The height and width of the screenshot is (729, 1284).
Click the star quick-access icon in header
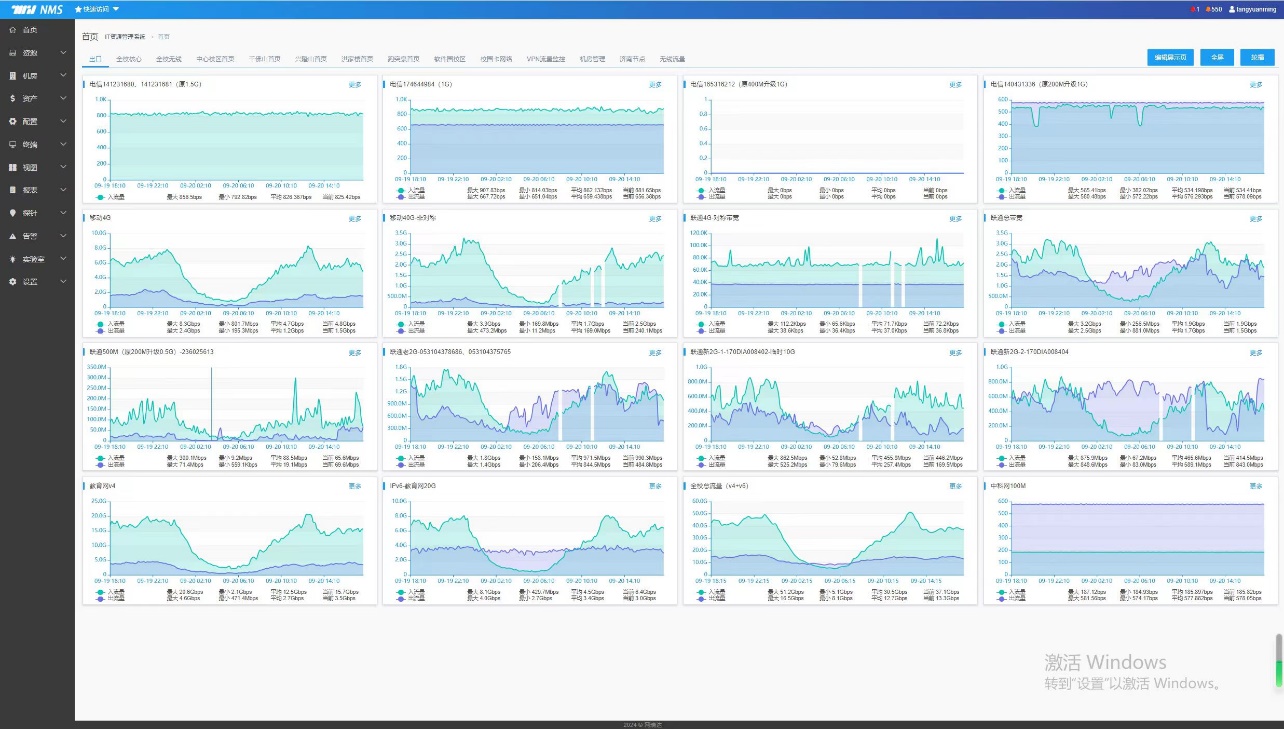point(78,9)
